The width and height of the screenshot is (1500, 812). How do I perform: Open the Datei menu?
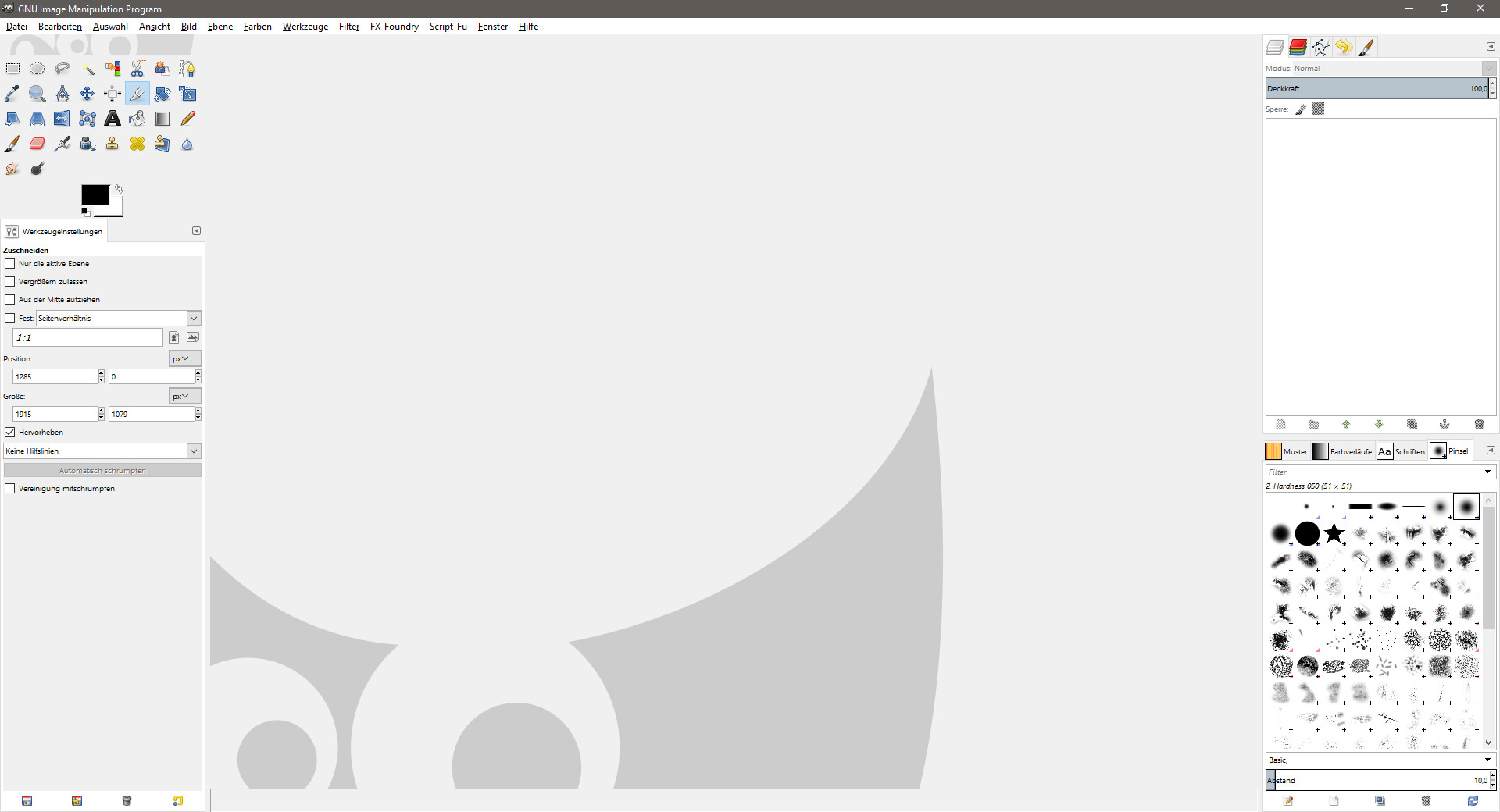[16, 27]
